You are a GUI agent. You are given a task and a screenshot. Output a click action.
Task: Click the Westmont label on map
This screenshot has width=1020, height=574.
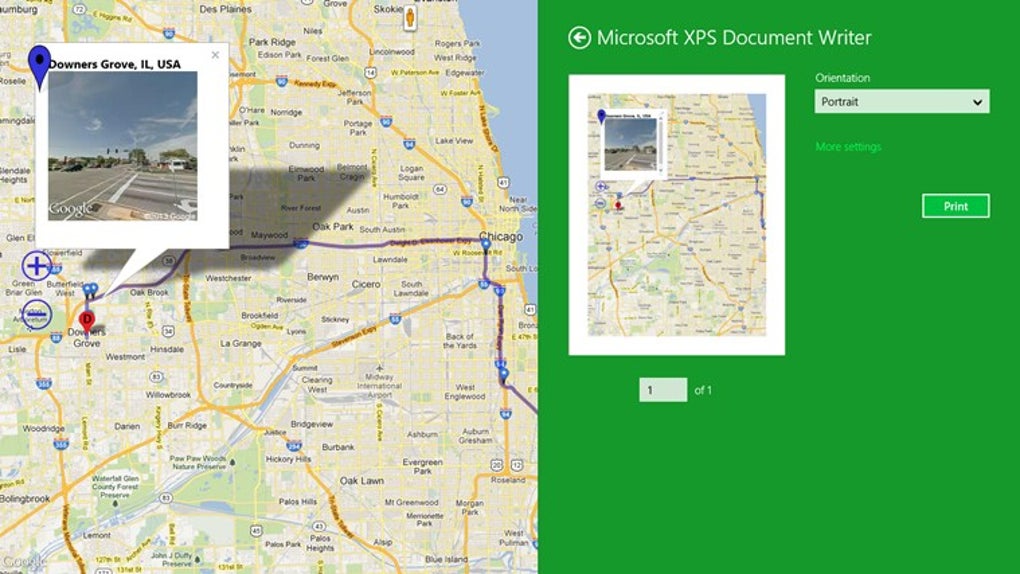pyautogui.click(x=126, y=357)
